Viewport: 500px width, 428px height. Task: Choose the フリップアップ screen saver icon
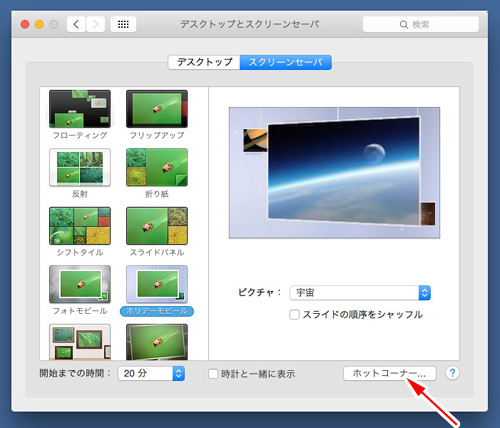(157, 109)
